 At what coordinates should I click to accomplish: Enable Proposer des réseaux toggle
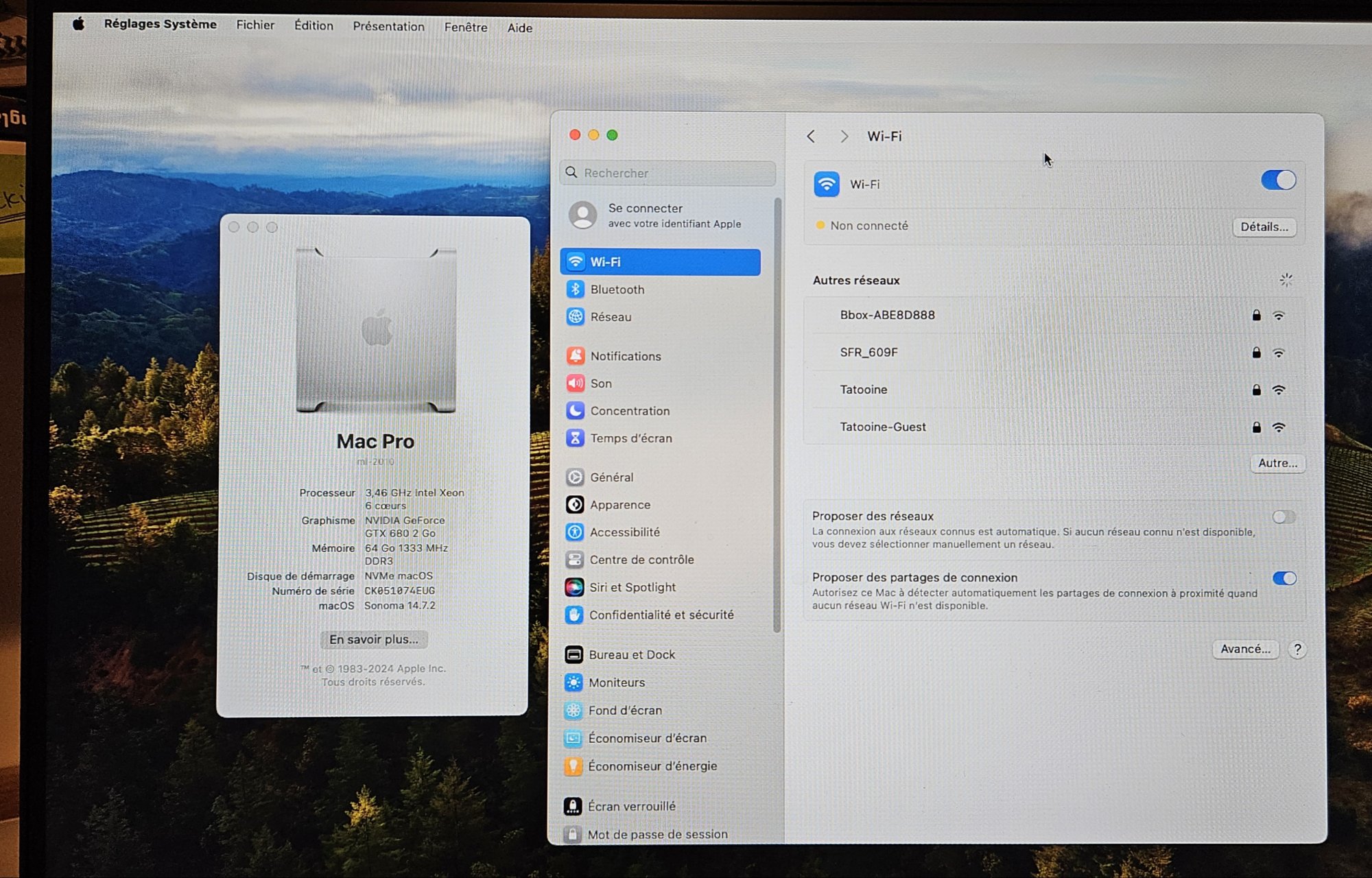pos(1284,517)
